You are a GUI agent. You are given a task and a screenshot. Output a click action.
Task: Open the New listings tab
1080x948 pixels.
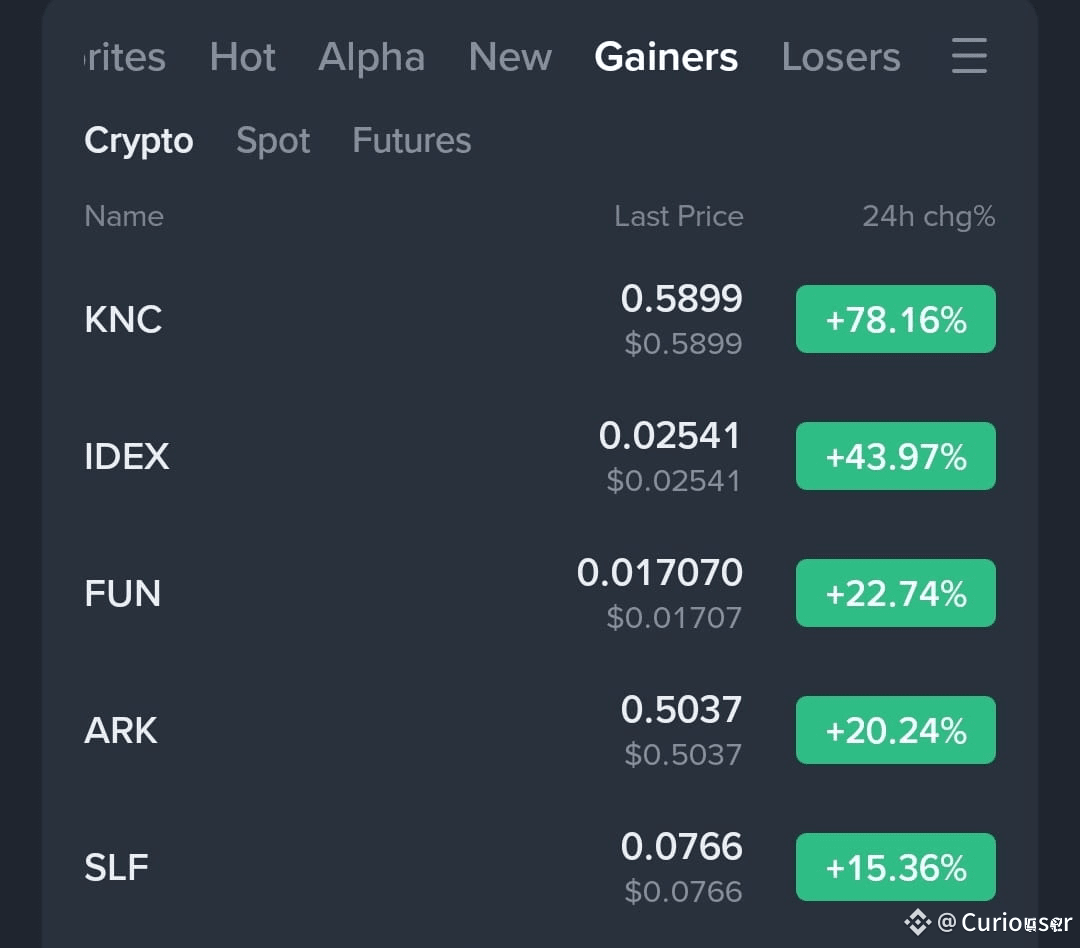point(510,57)
